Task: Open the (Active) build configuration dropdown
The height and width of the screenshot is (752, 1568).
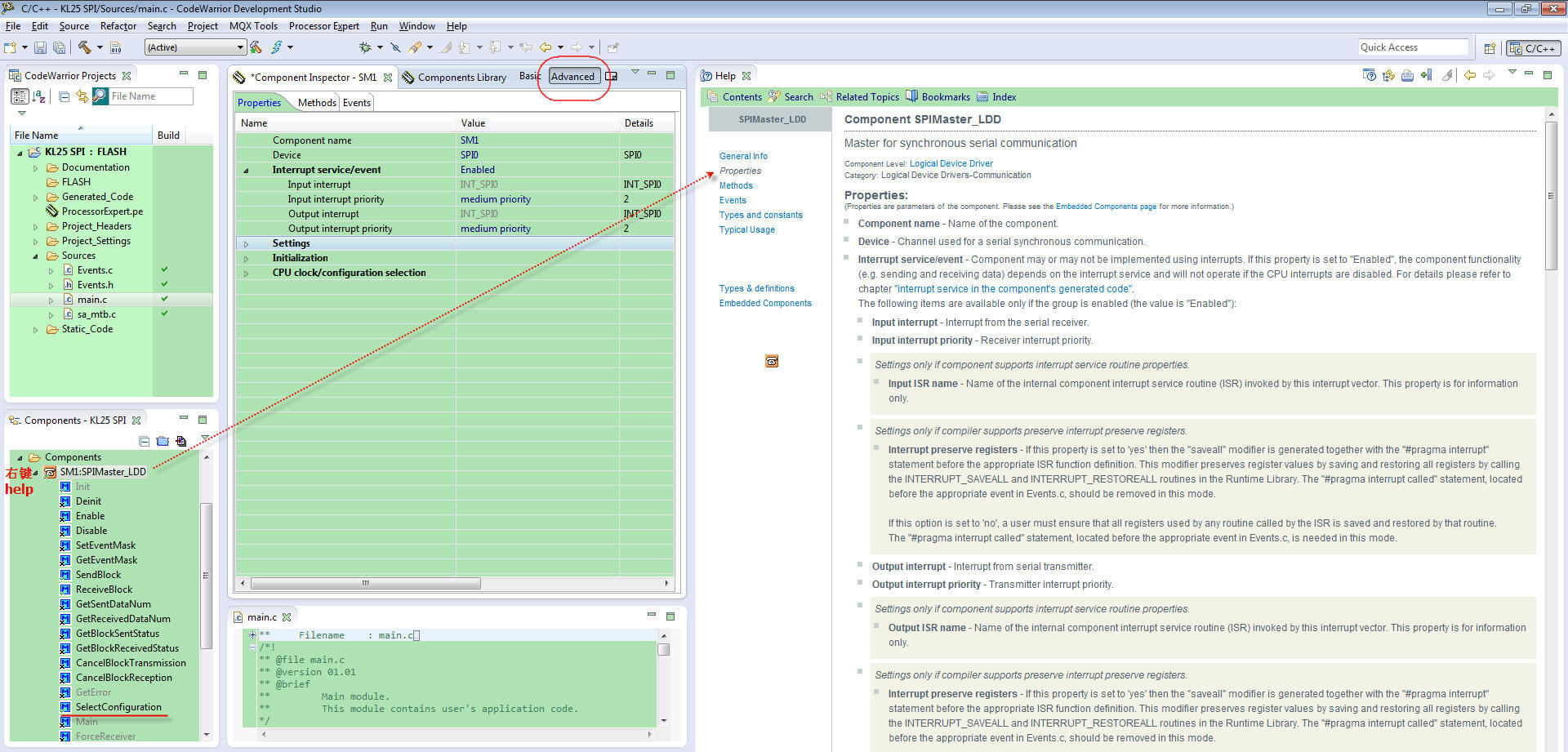Action: point(195,47)
